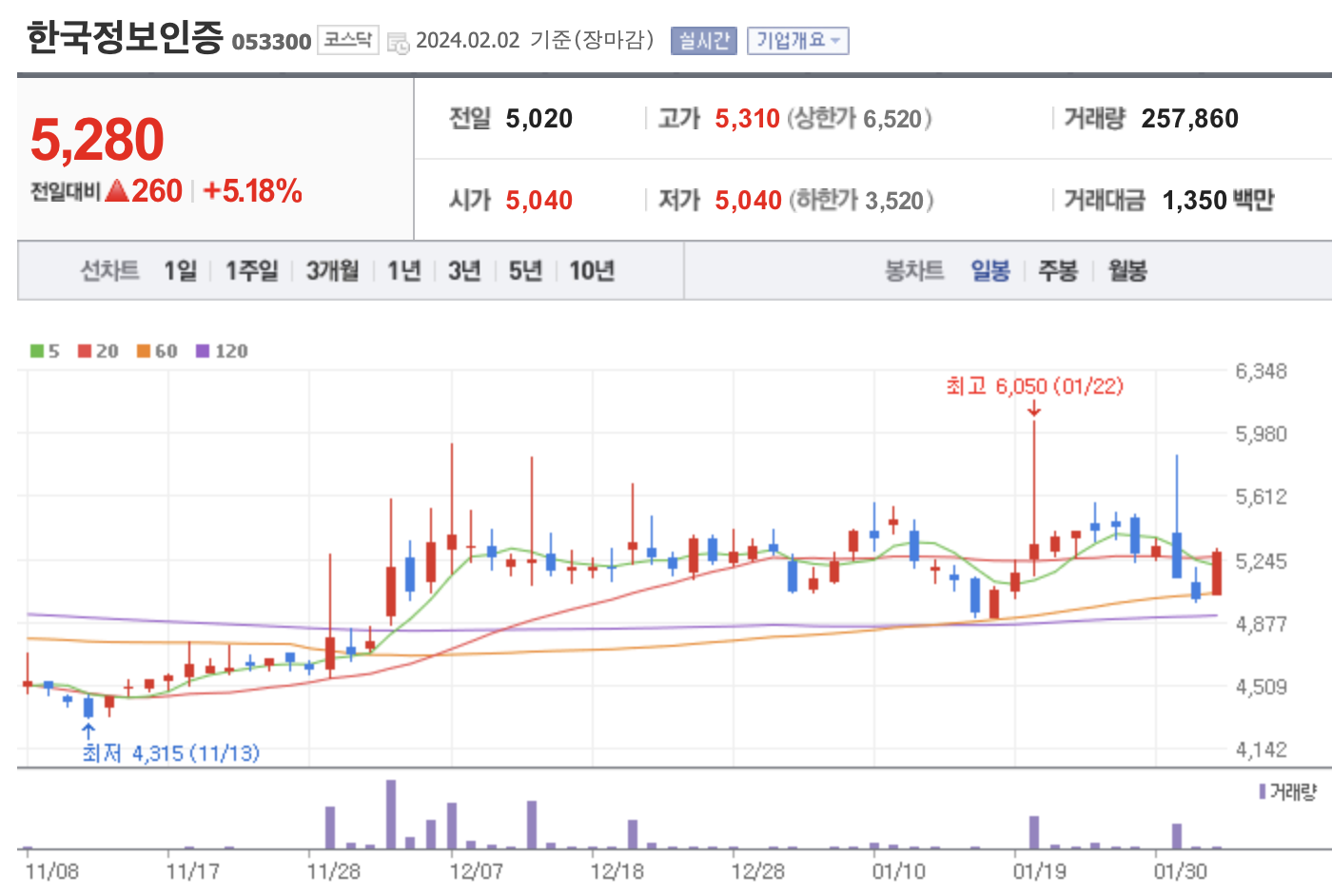The image size is (1332, 896).
Task: Click the stock name 한국정보인증
Action: (x=125, y=37)
